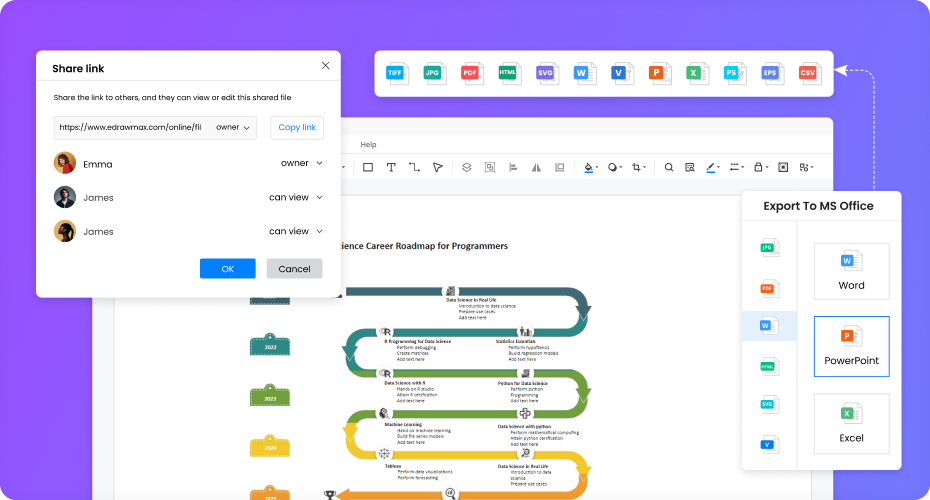The width and height of the screenshot is (930, 500).
Task: Click the Copy link button
Action: 297,127
